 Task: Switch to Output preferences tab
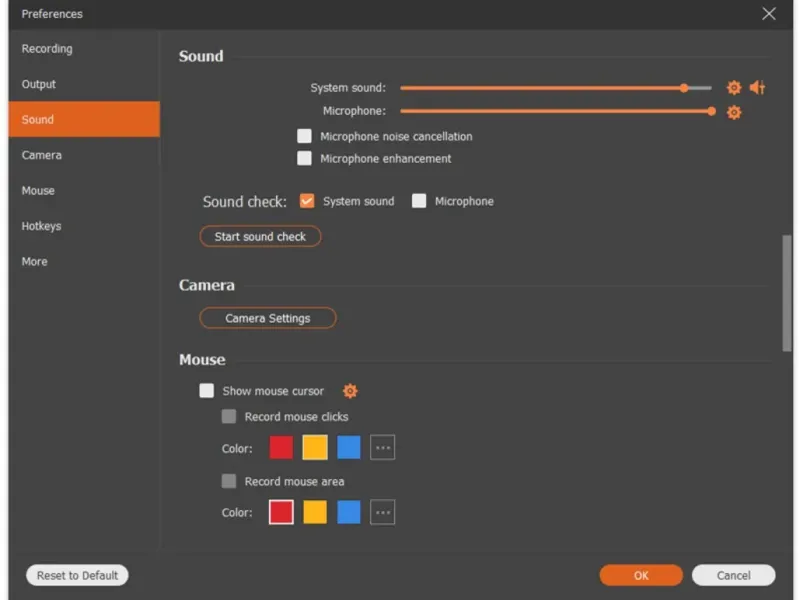84,84
